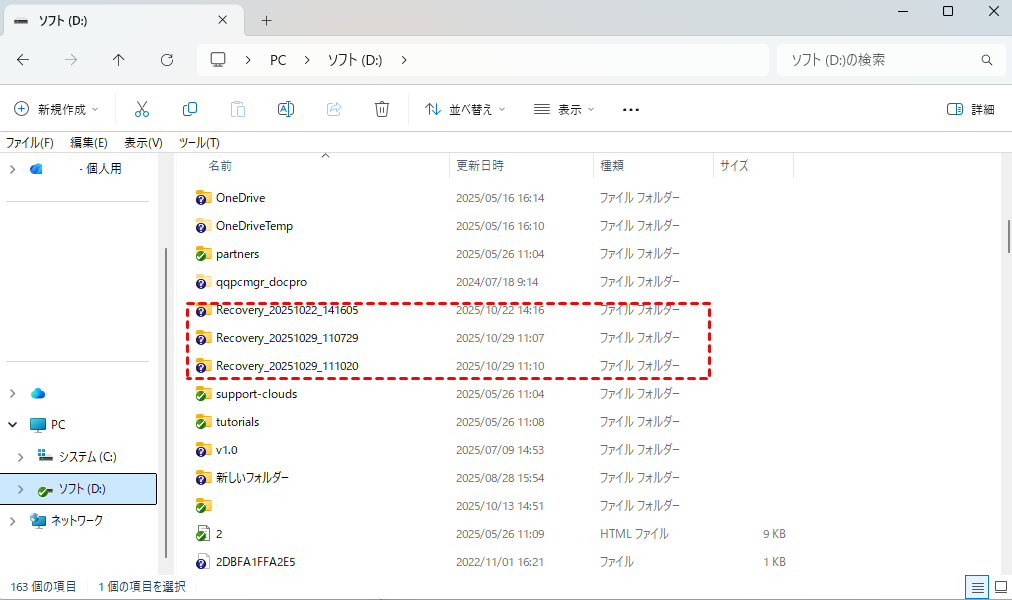Viewport: 1012px width, 600px height.
Task: Switch to details view layout icon
Action: (976, 586)
